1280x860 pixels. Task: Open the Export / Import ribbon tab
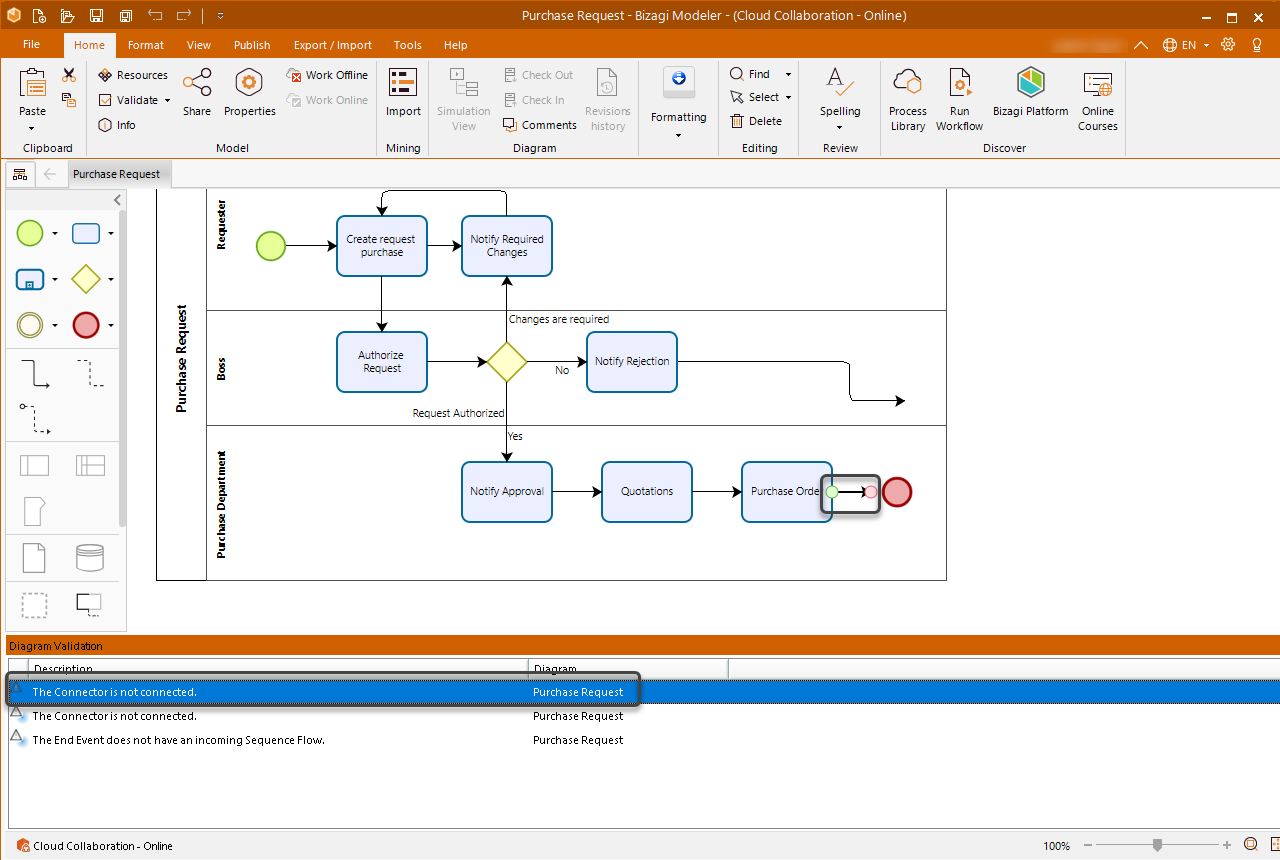coord(333,45)
